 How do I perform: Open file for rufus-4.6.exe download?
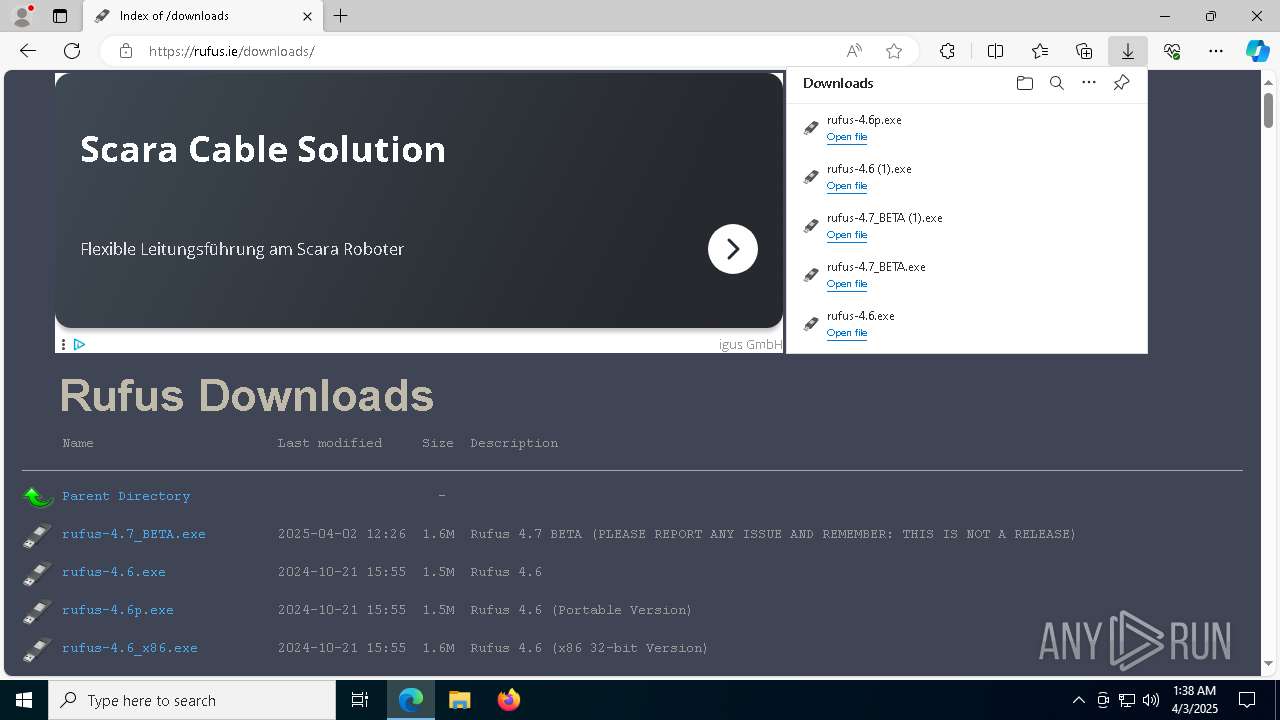(x=847, y=333)
